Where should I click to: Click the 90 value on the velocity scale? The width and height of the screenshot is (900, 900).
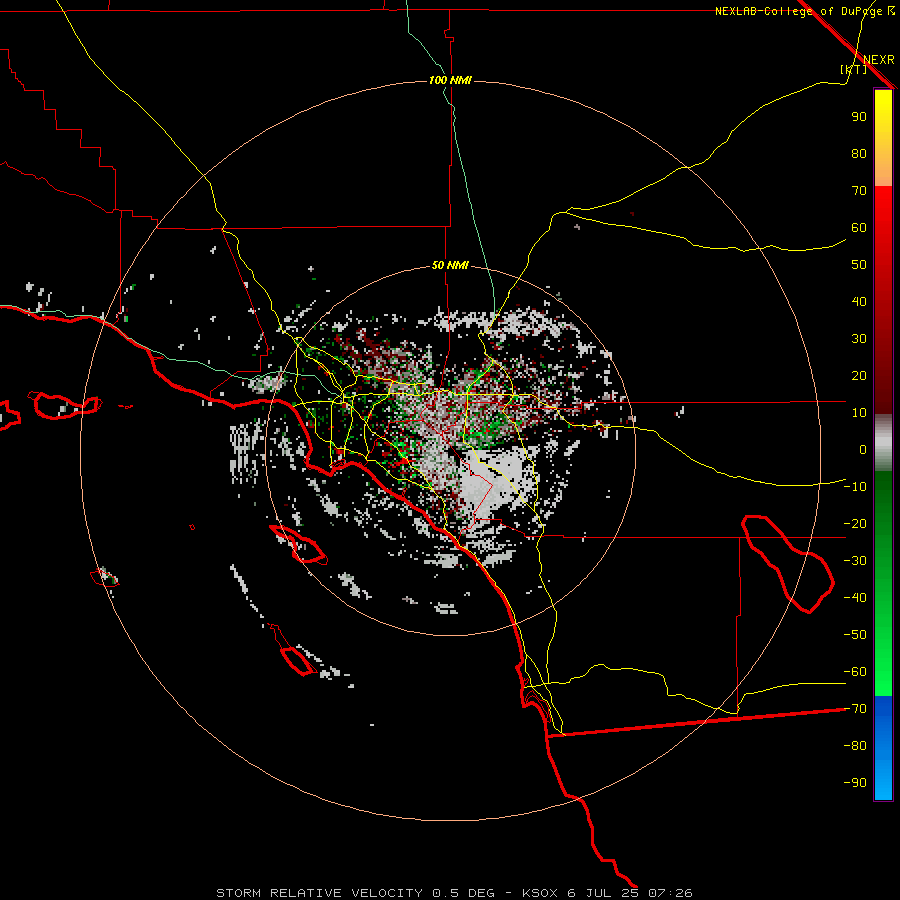[859, 117]
